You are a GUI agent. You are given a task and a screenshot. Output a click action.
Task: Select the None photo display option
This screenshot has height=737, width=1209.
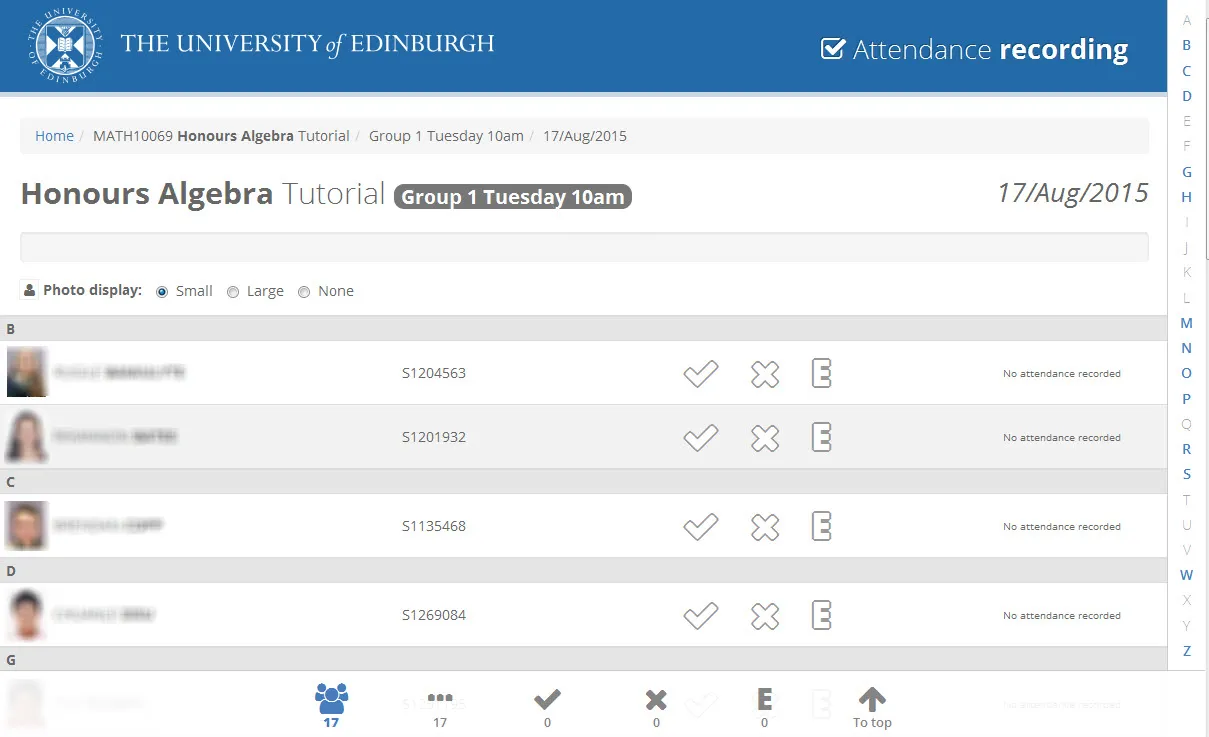[x=303, y=291]
